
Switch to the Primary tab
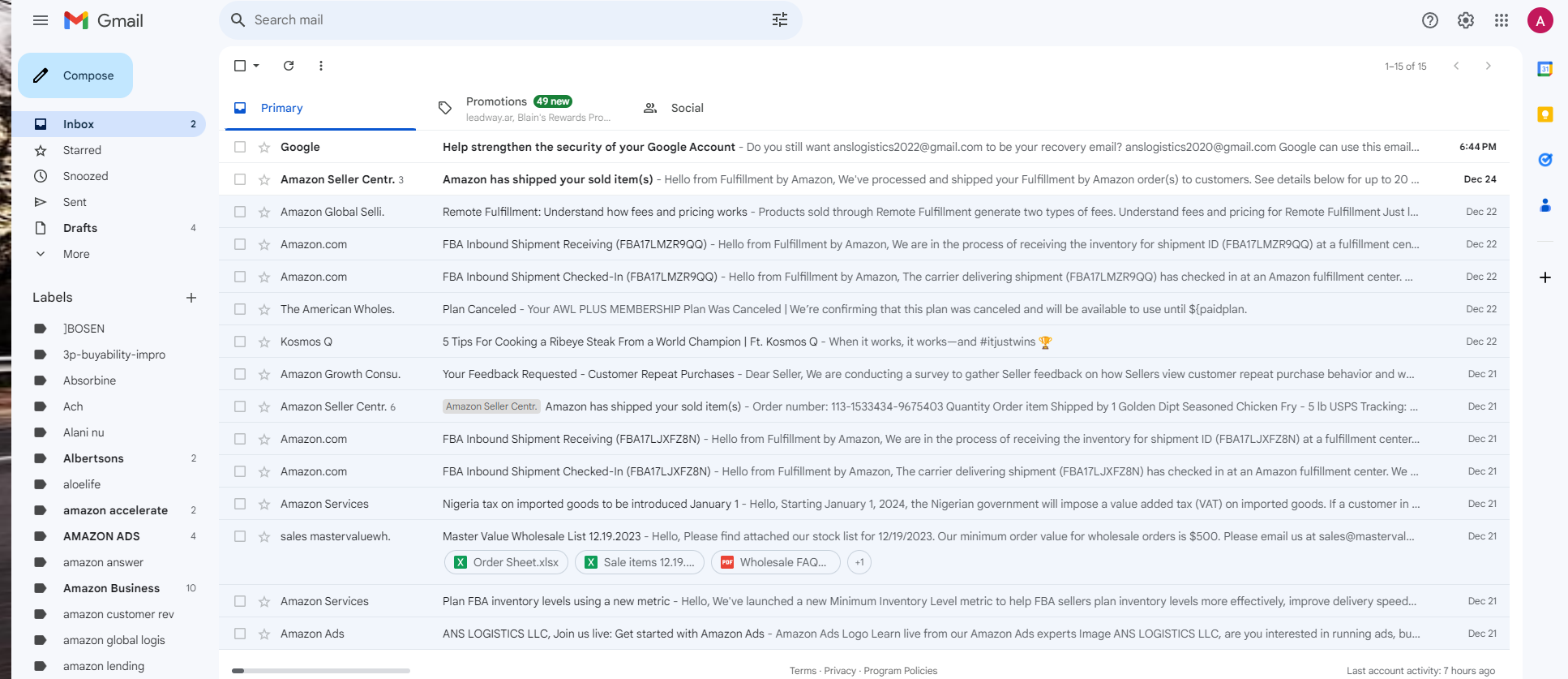(x=320, y=108)
